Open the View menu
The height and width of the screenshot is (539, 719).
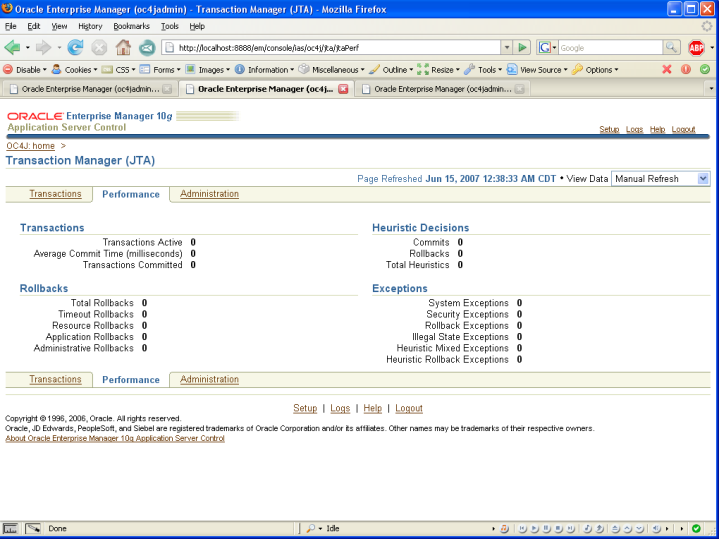59,26
